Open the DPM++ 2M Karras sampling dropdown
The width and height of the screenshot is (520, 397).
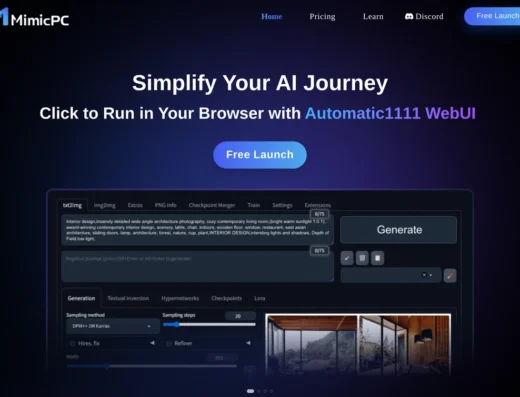[x=113, y=326]
